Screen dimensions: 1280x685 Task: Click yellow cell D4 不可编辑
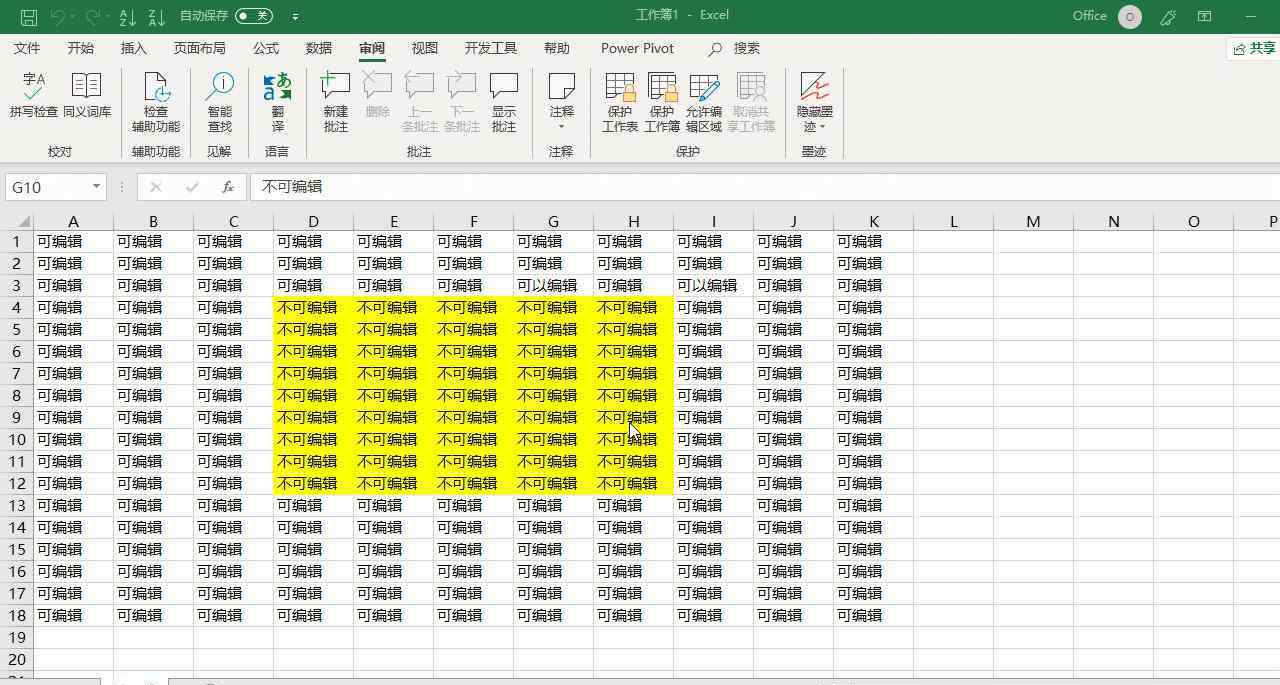[313, 307]
